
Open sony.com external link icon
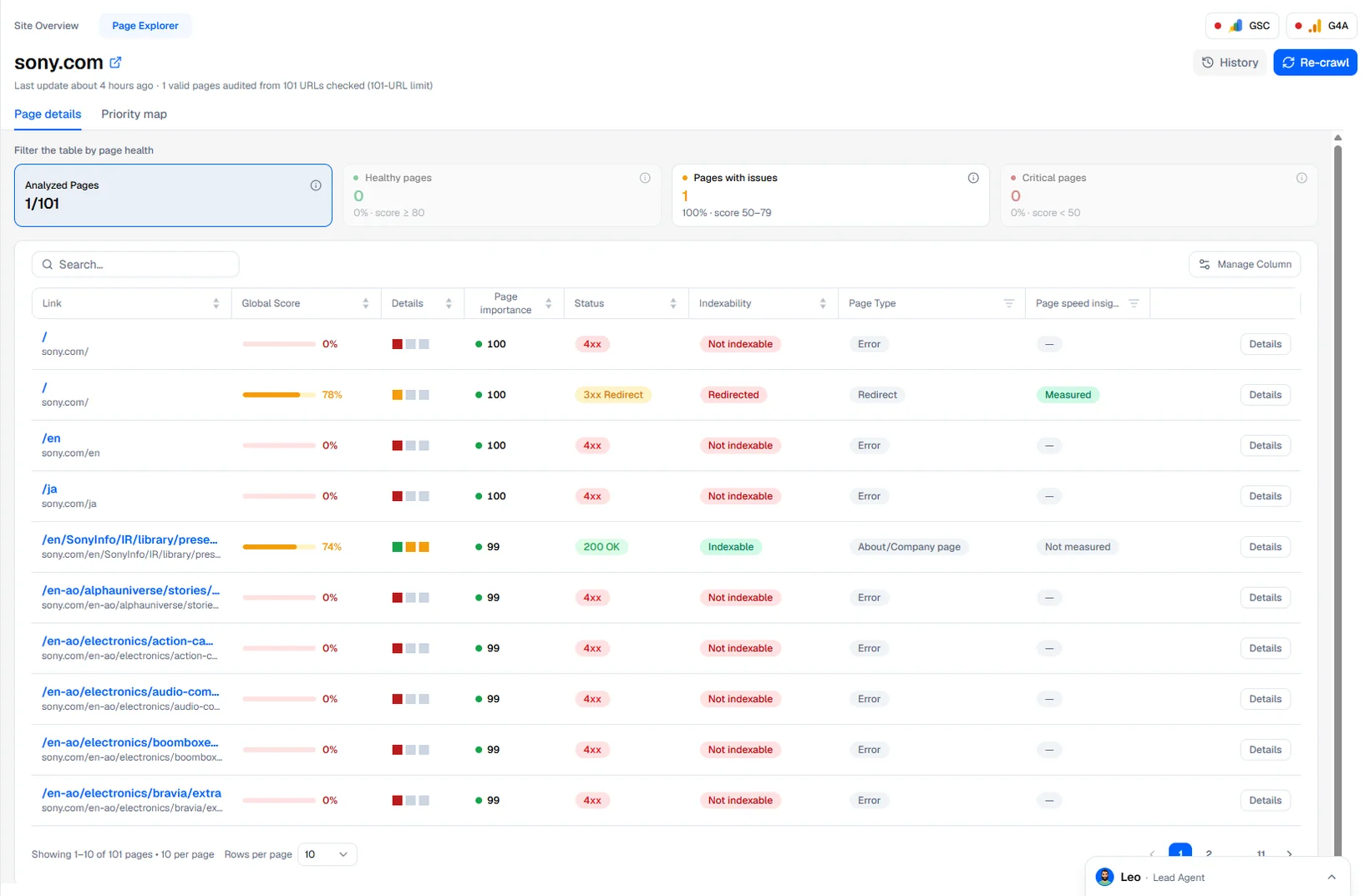115,62
